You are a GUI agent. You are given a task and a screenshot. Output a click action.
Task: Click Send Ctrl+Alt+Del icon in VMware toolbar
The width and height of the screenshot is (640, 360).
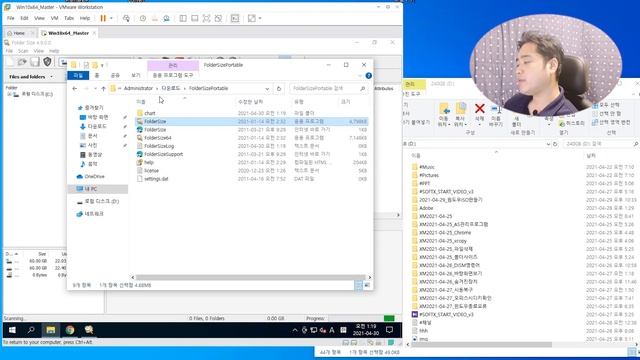(x=126, y=18)
